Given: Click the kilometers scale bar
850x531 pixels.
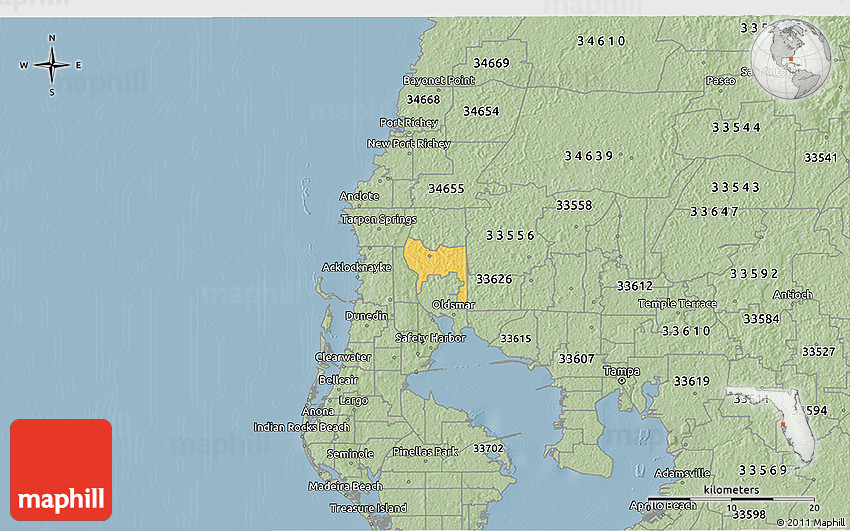Looking at the screenshot, I should coord(731,498).
